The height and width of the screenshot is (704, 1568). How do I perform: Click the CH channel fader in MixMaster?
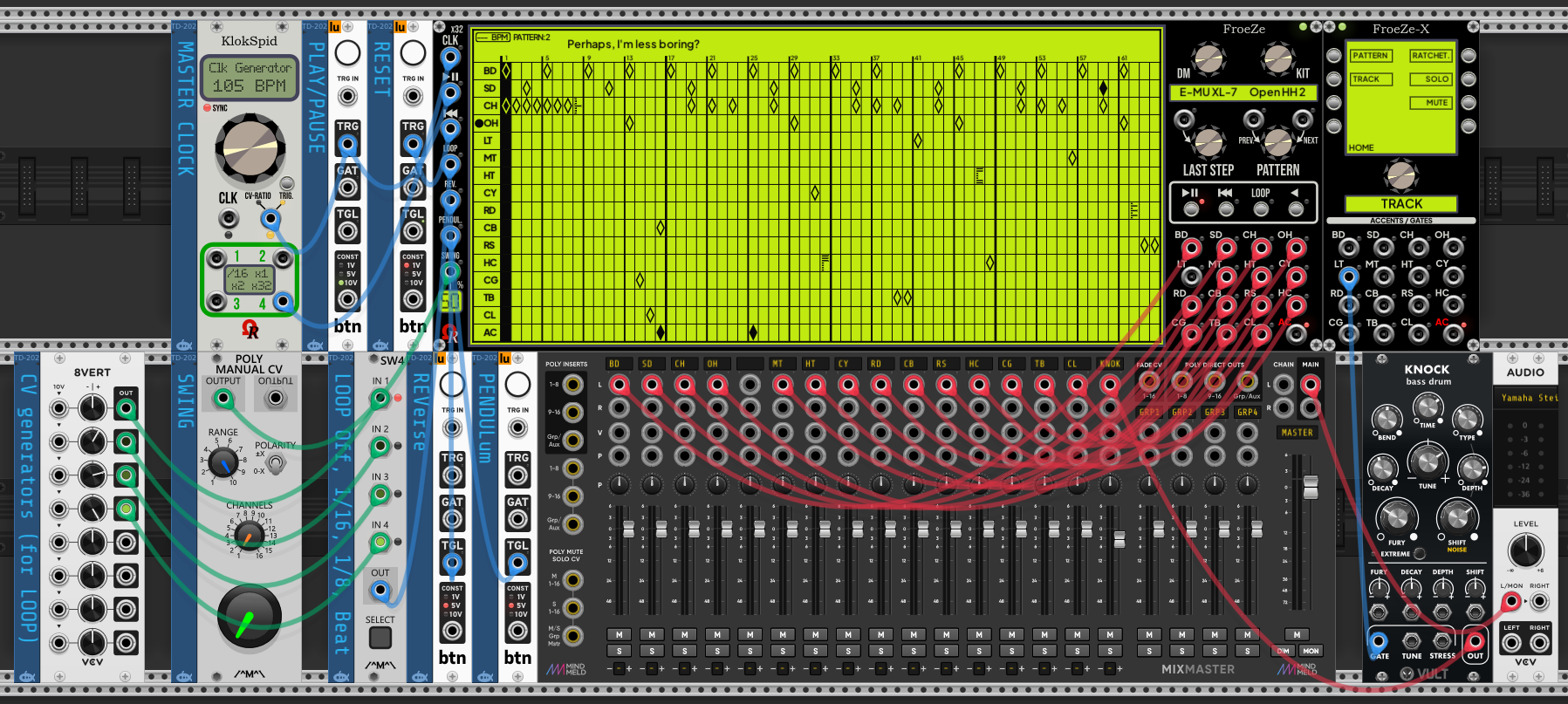click(694, 529)
